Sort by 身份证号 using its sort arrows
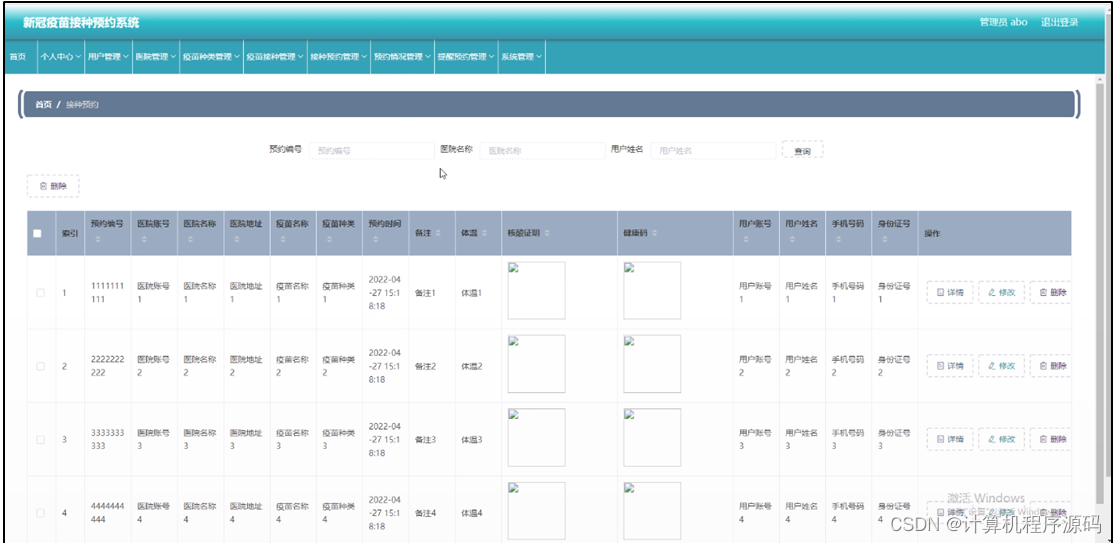The image size is (1116, 543). [885, 240]
